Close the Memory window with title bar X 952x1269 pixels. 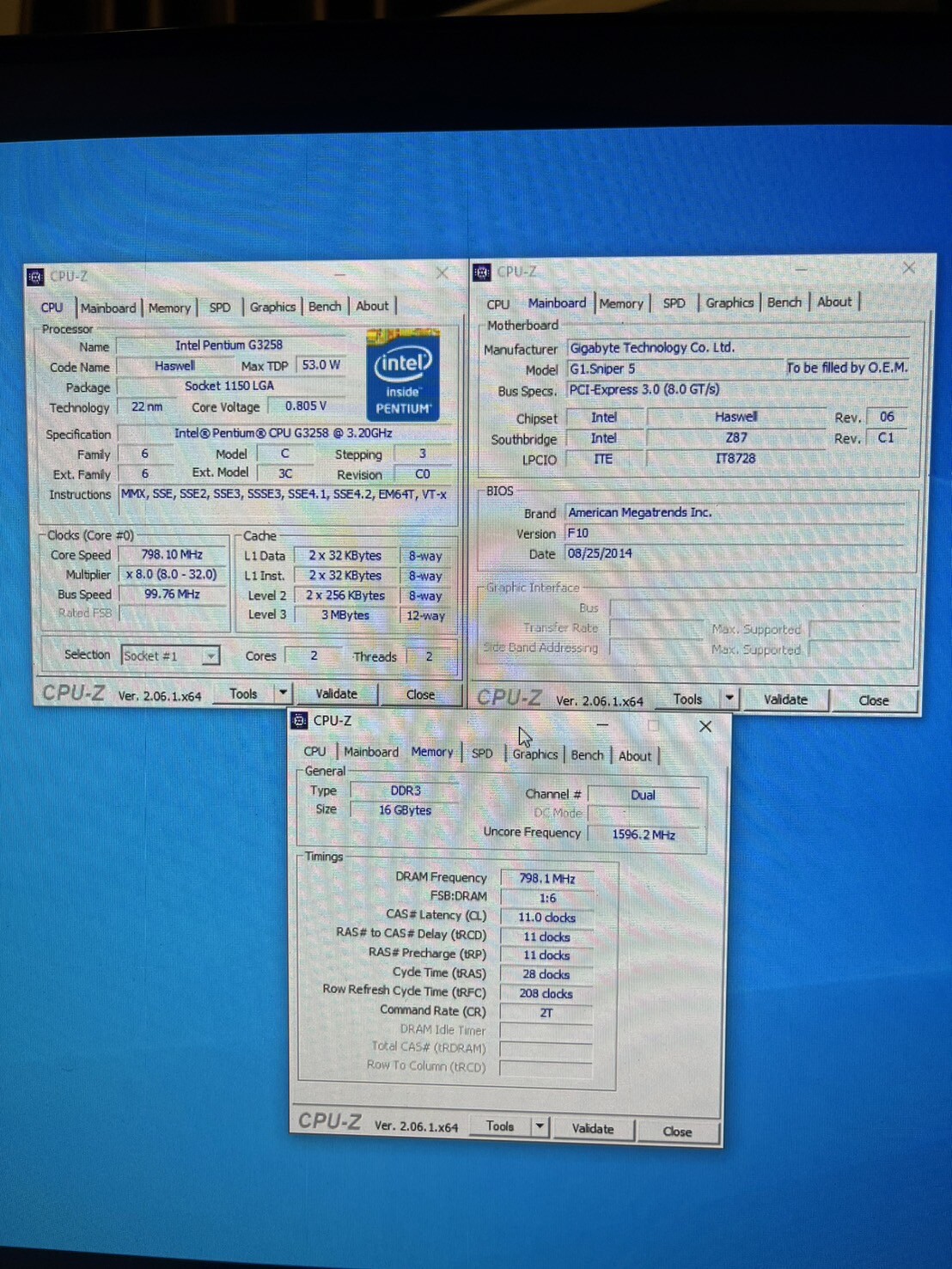[x=705, y=726]
